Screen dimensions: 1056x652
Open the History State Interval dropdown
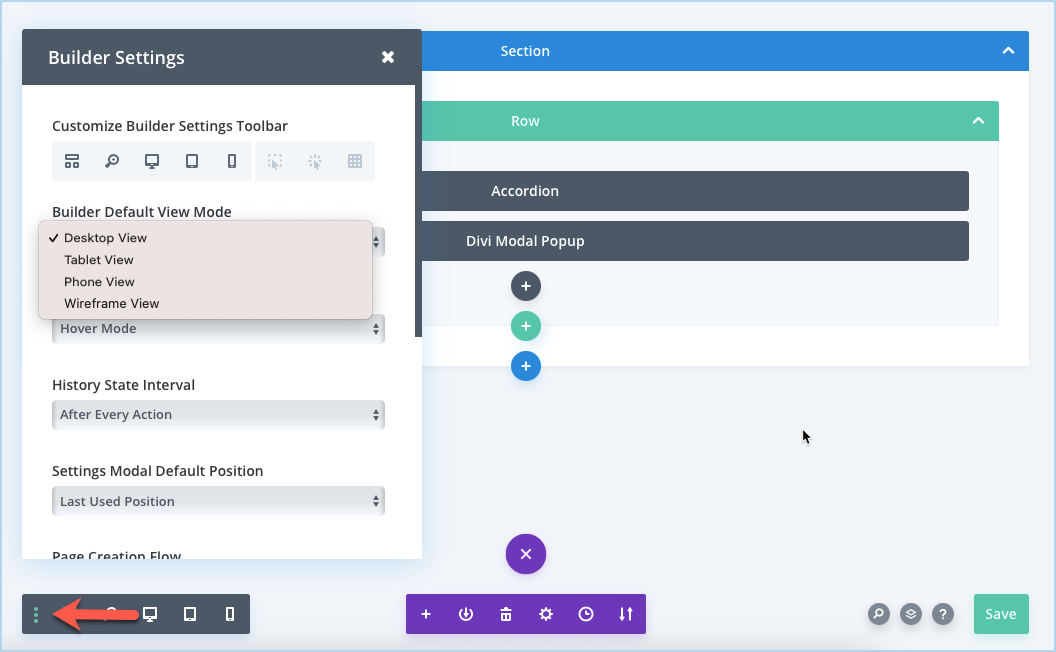coord(218,414)
